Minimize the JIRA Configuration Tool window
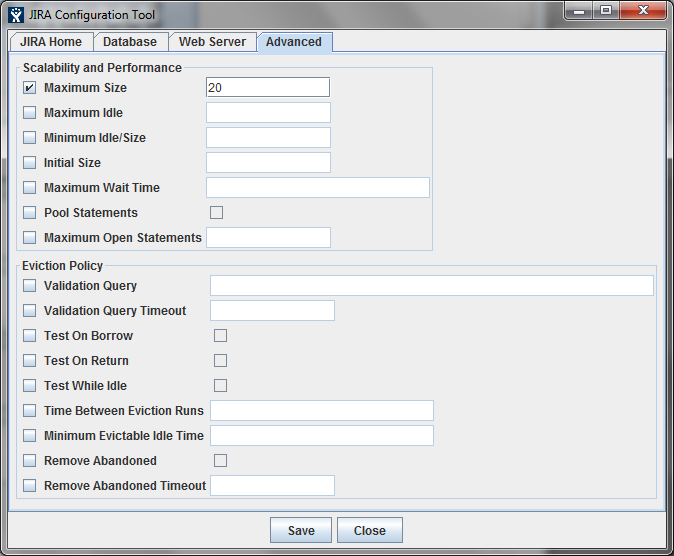This screenshot has width=674, height=556. [579, 11]
